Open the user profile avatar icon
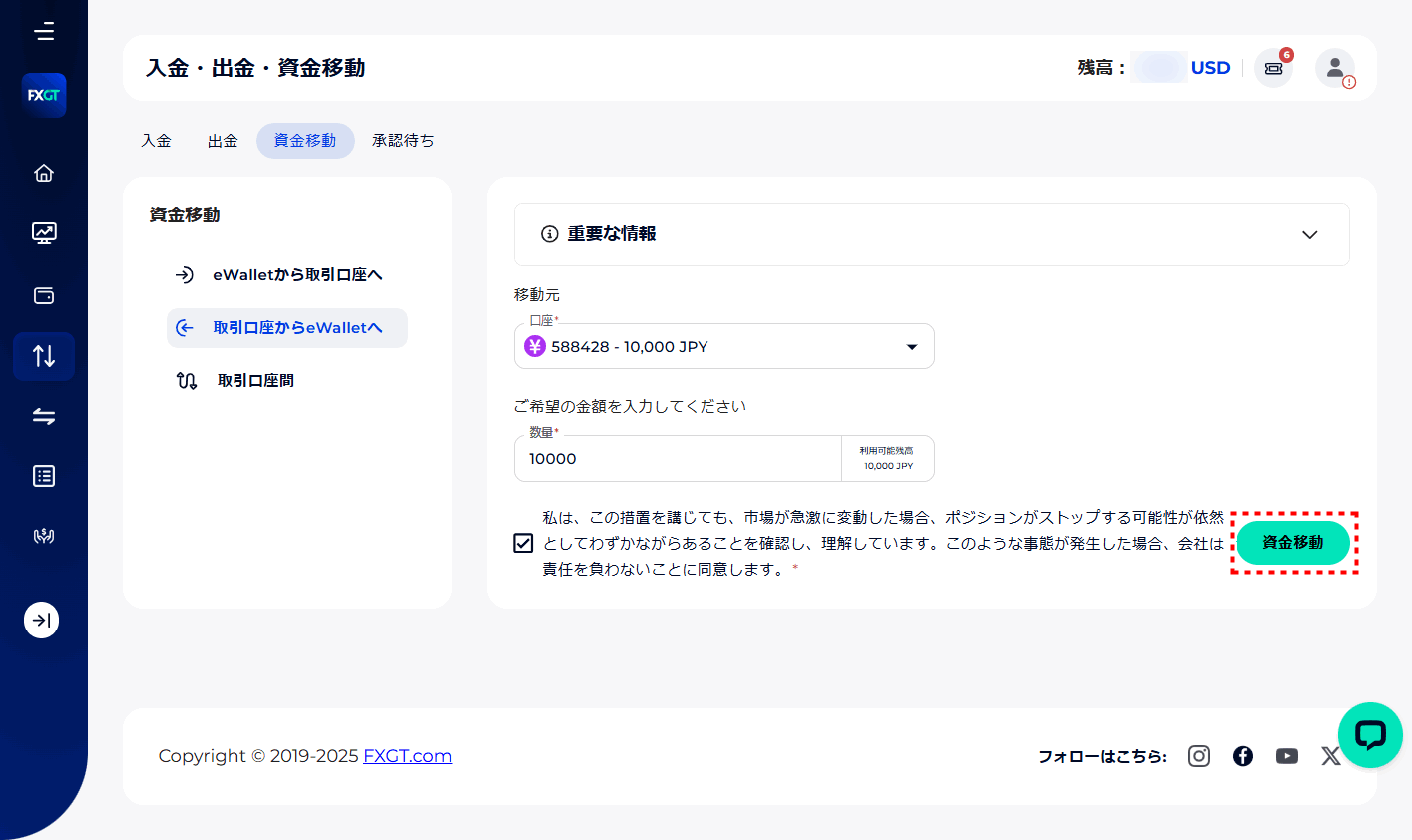The width and height of the screenshot is (1412, 840). pos(1334,68)
